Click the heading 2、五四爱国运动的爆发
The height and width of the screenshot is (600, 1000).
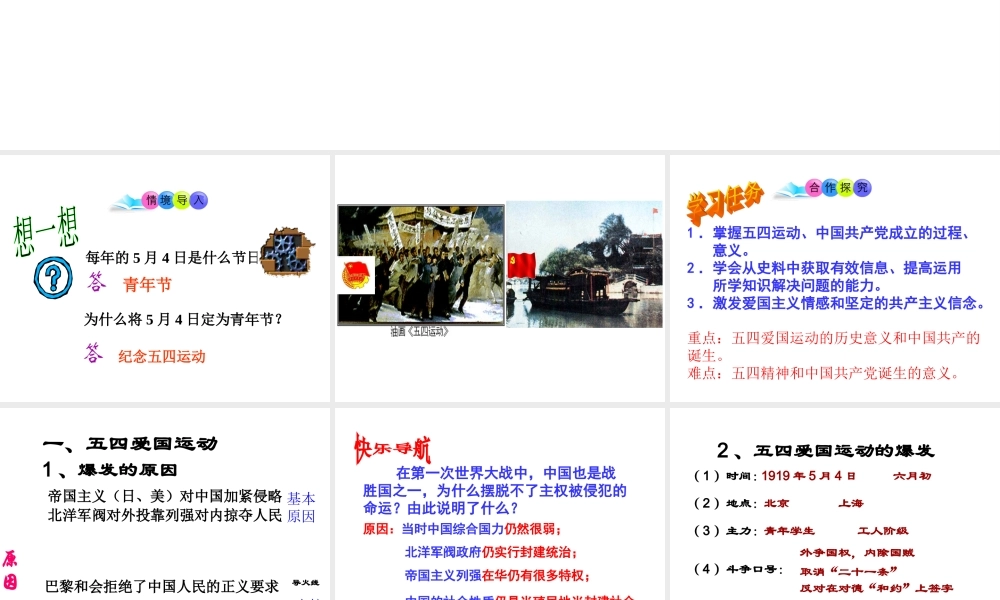click(825, 451)
